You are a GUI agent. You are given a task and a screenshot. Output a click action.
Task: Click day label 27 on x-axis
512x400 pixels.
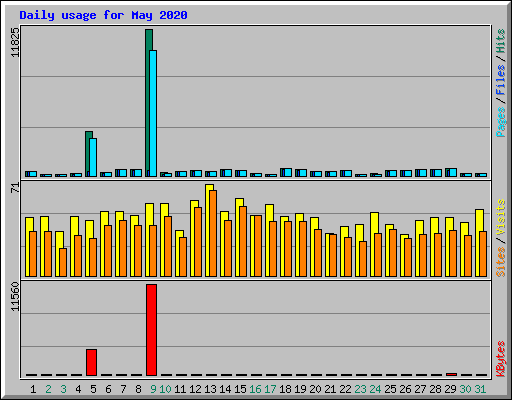420,389
